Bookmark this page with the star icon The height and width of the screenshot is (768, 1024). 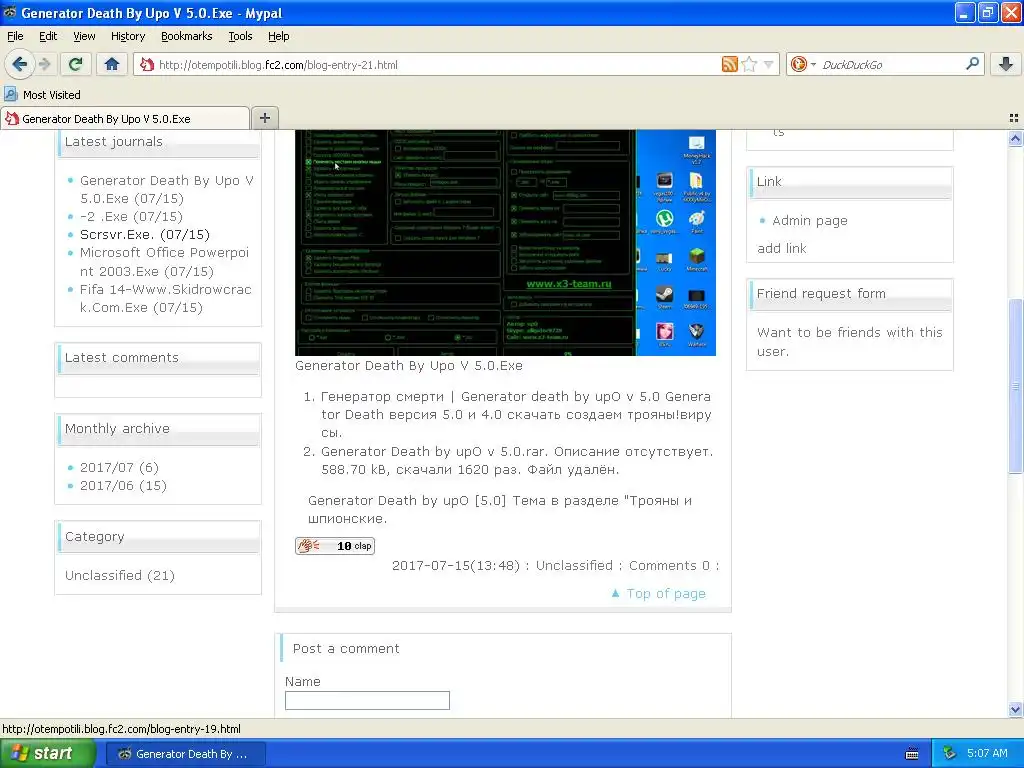(749, 64)
